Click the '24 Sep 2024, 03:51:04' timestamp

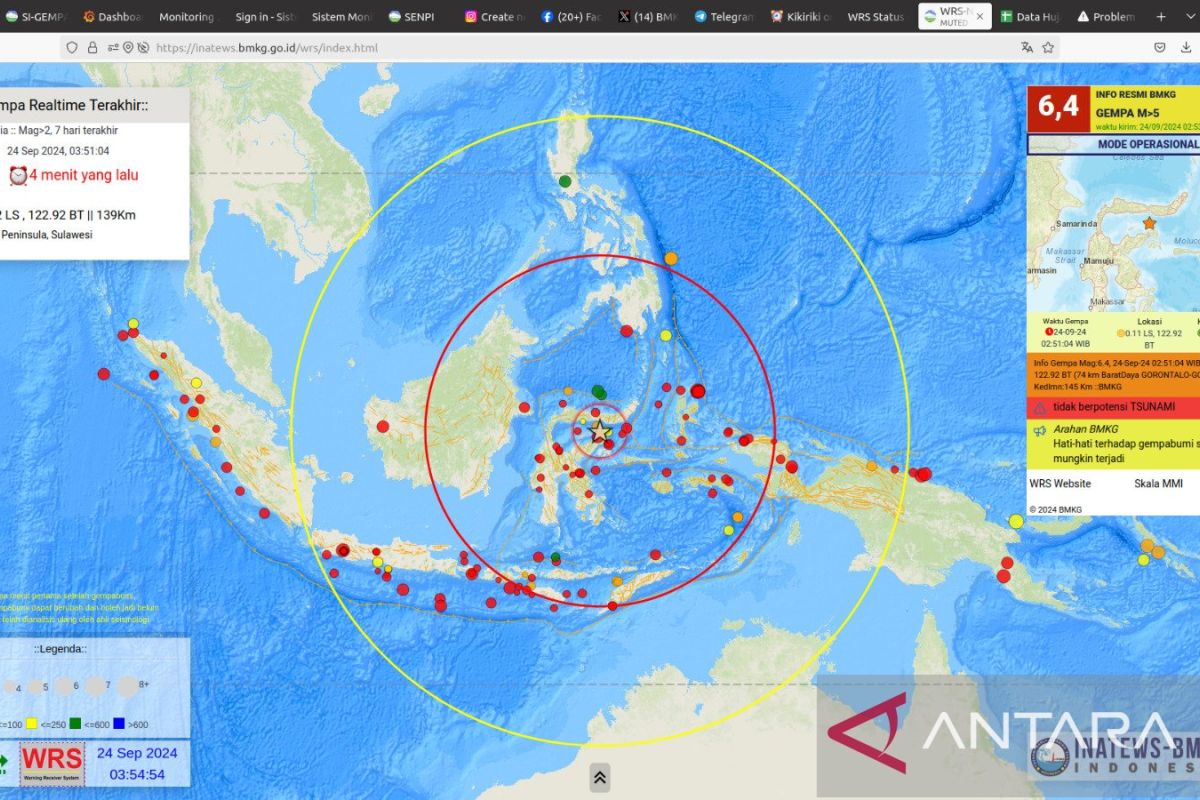pyautogui.click(x=58, y=151)
